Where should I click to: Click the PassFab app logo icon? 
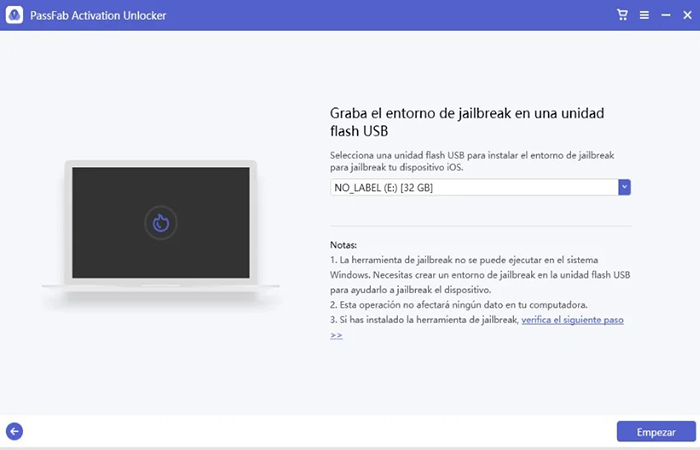(14, 15)
